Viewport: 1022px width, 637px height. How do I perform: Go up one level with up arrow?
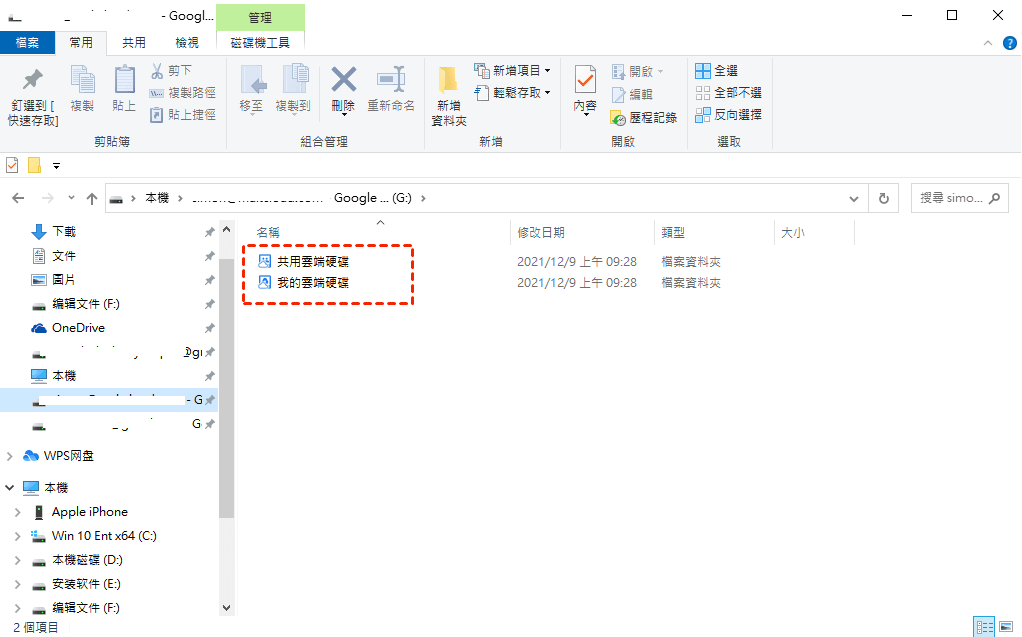coord(92,198)
